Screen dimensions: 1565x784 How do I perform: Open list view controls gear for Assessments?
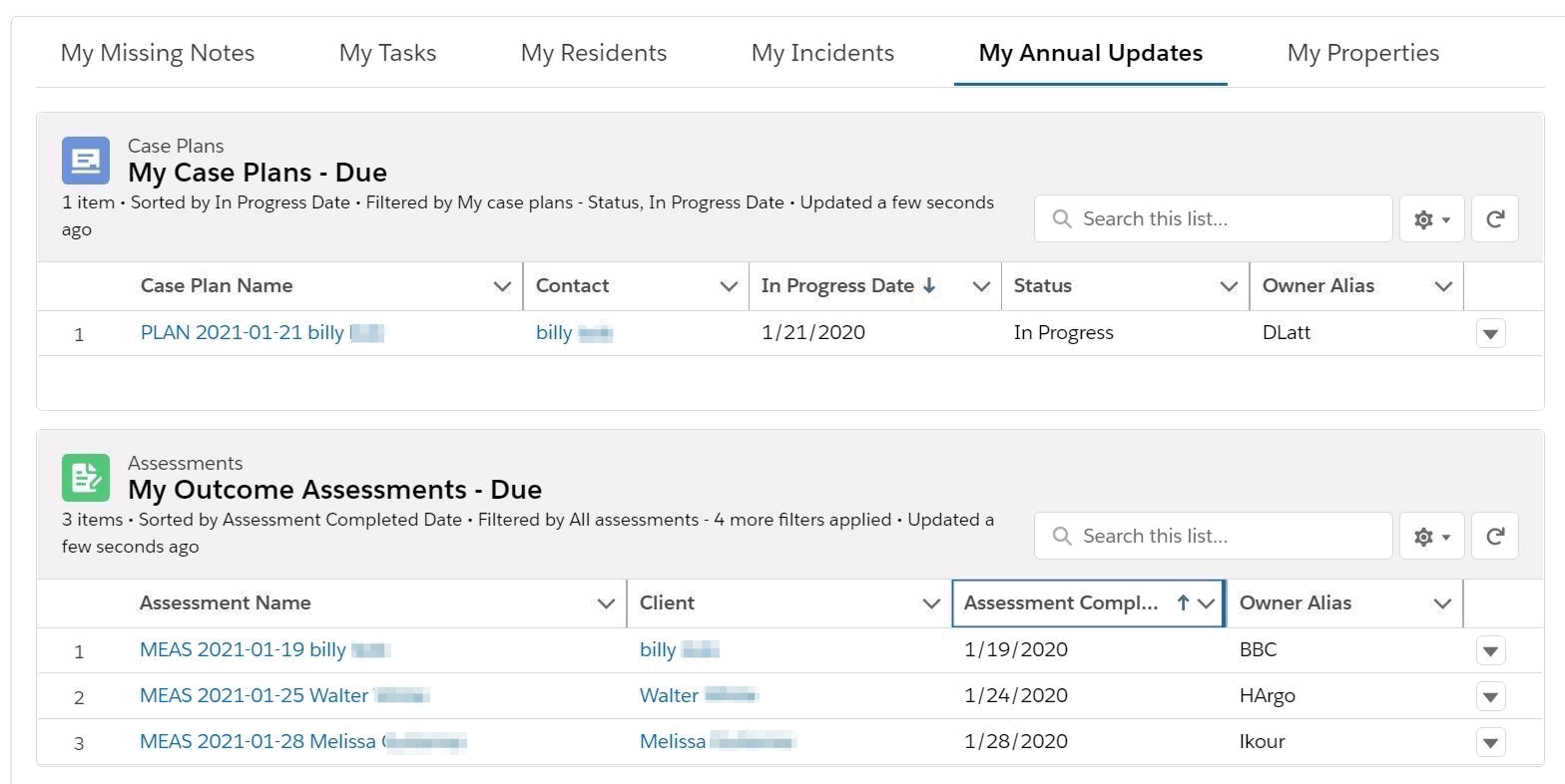[1431, 537]
